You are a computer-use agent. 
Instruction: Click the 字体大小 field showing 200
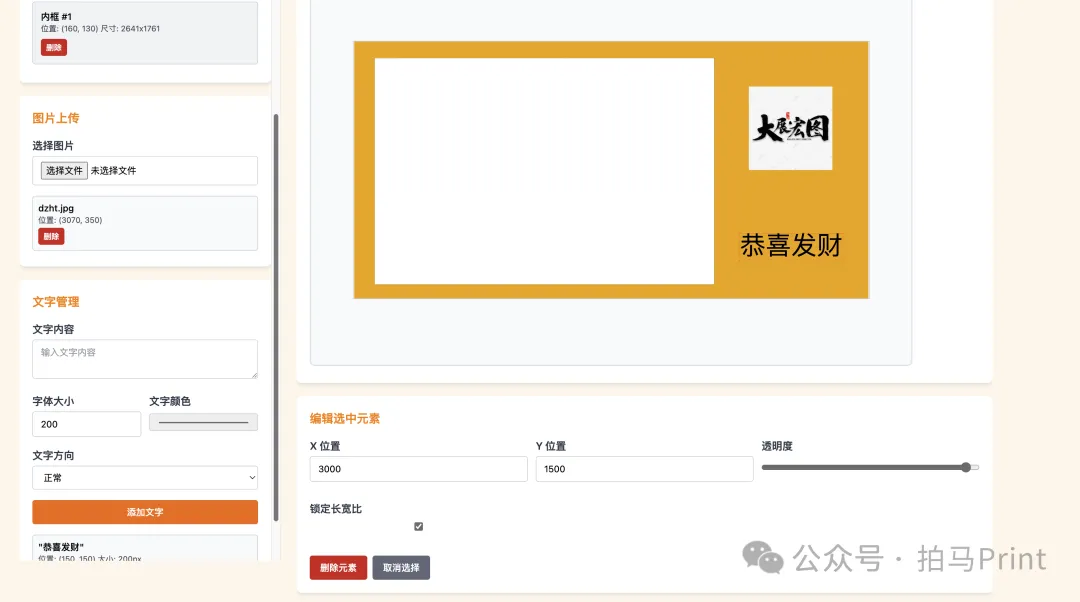(x=87, y=424)
